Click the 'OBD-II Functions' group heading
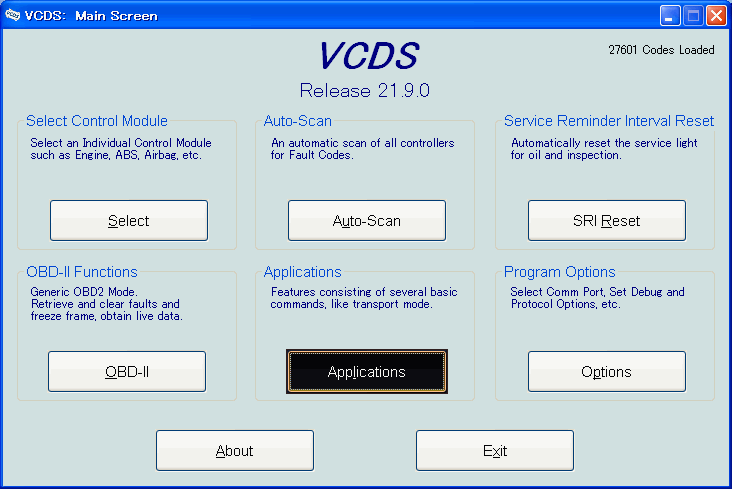 click(x=82, y=272)
